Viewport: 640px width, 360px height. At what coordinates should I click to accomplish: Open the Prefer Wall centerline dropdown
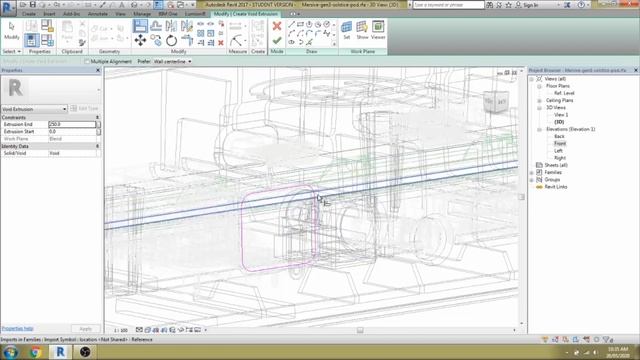[172, 62]
